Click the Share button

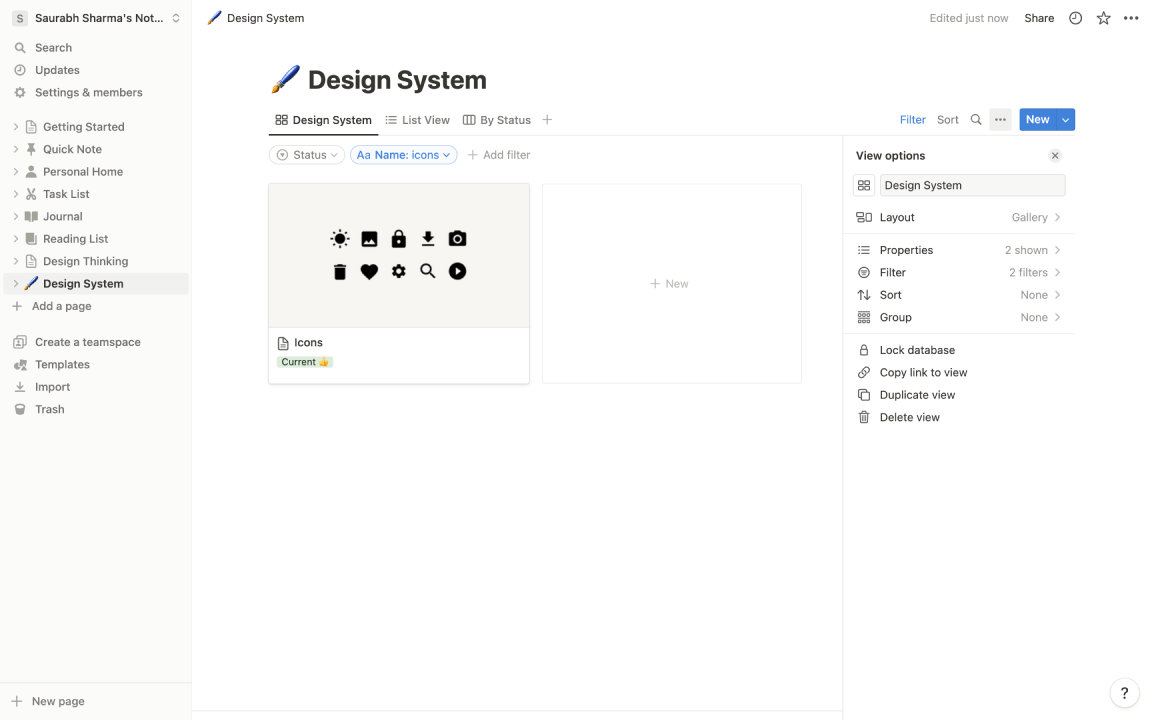(x=1039, y=18)
